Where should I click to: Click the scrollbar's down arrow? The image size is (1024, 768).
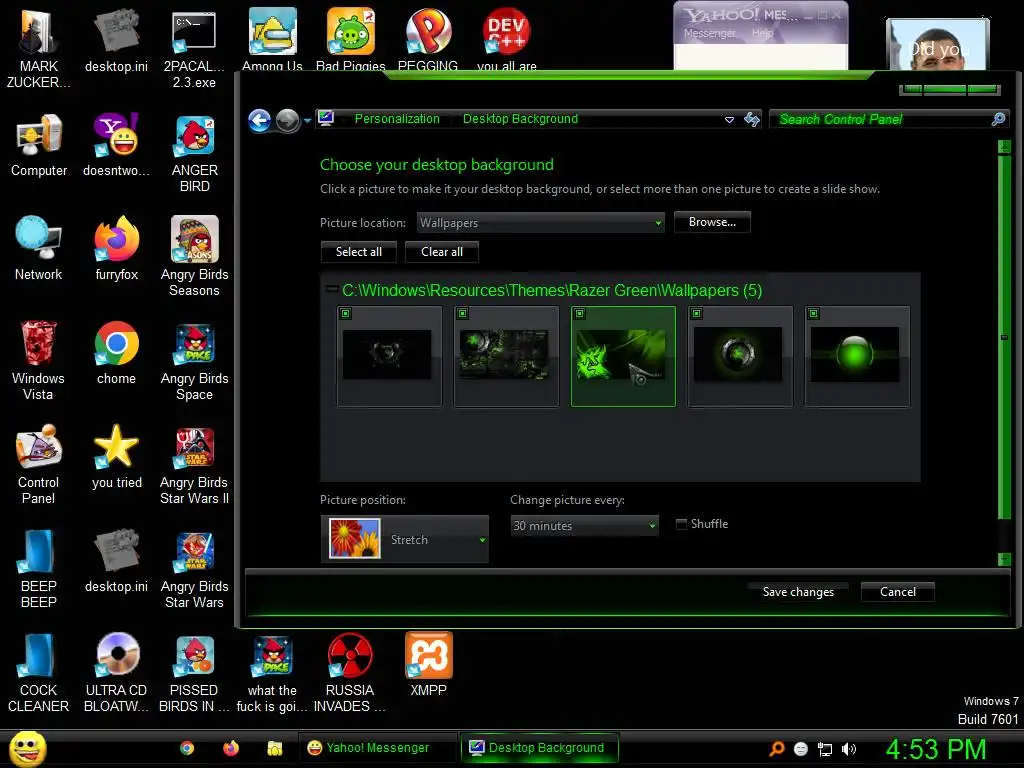(1004, 559)
